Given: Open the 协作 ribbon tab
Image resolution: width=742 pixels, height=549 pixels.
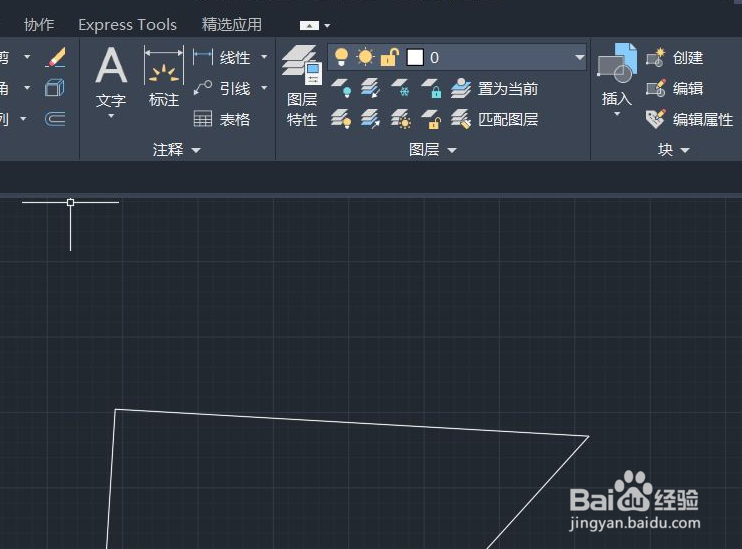Looking at the screenshot, I should click(39, 25).
